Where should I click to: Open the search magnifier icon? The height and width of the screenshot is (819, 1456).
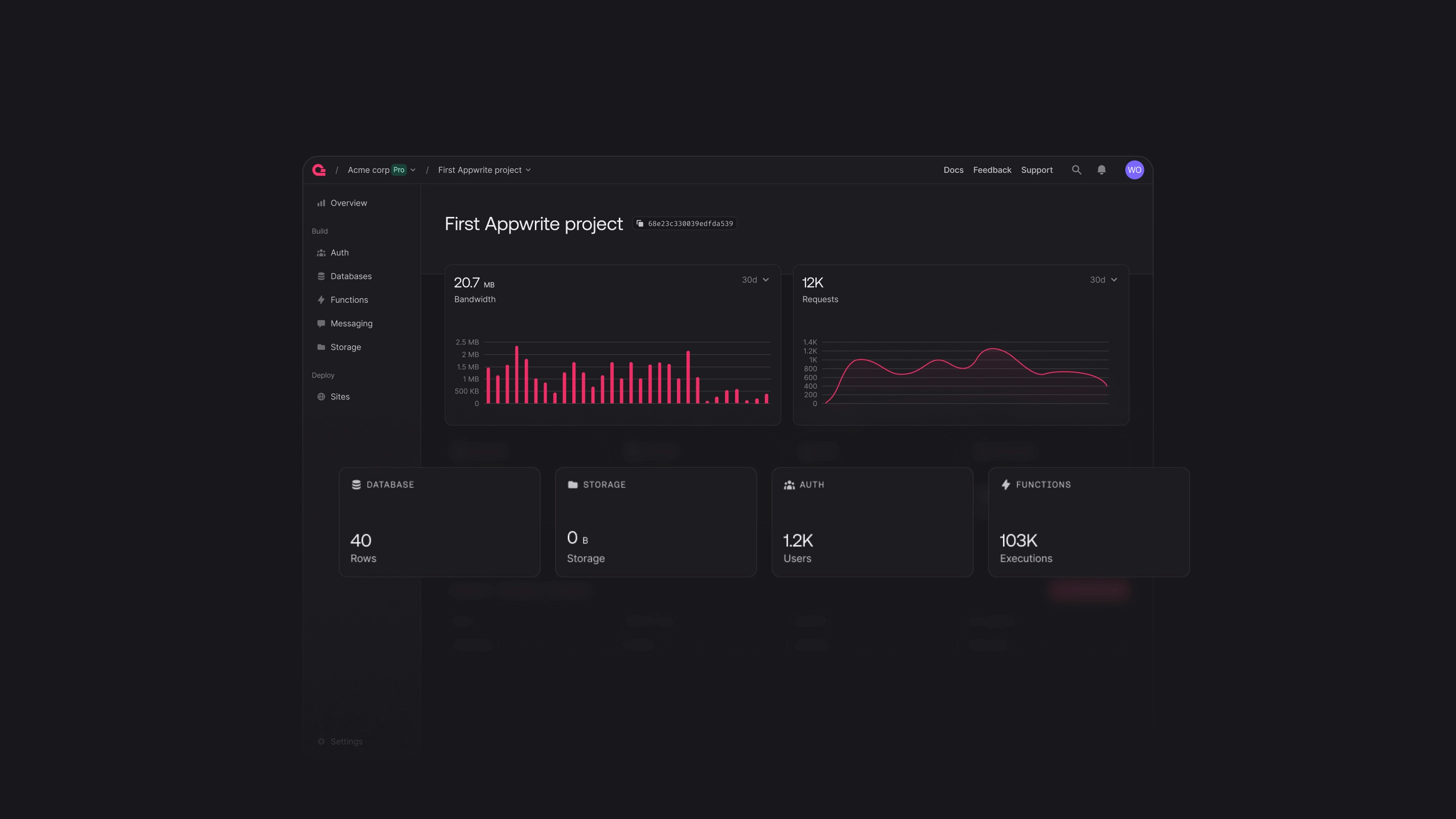(x=1076, y=169)
